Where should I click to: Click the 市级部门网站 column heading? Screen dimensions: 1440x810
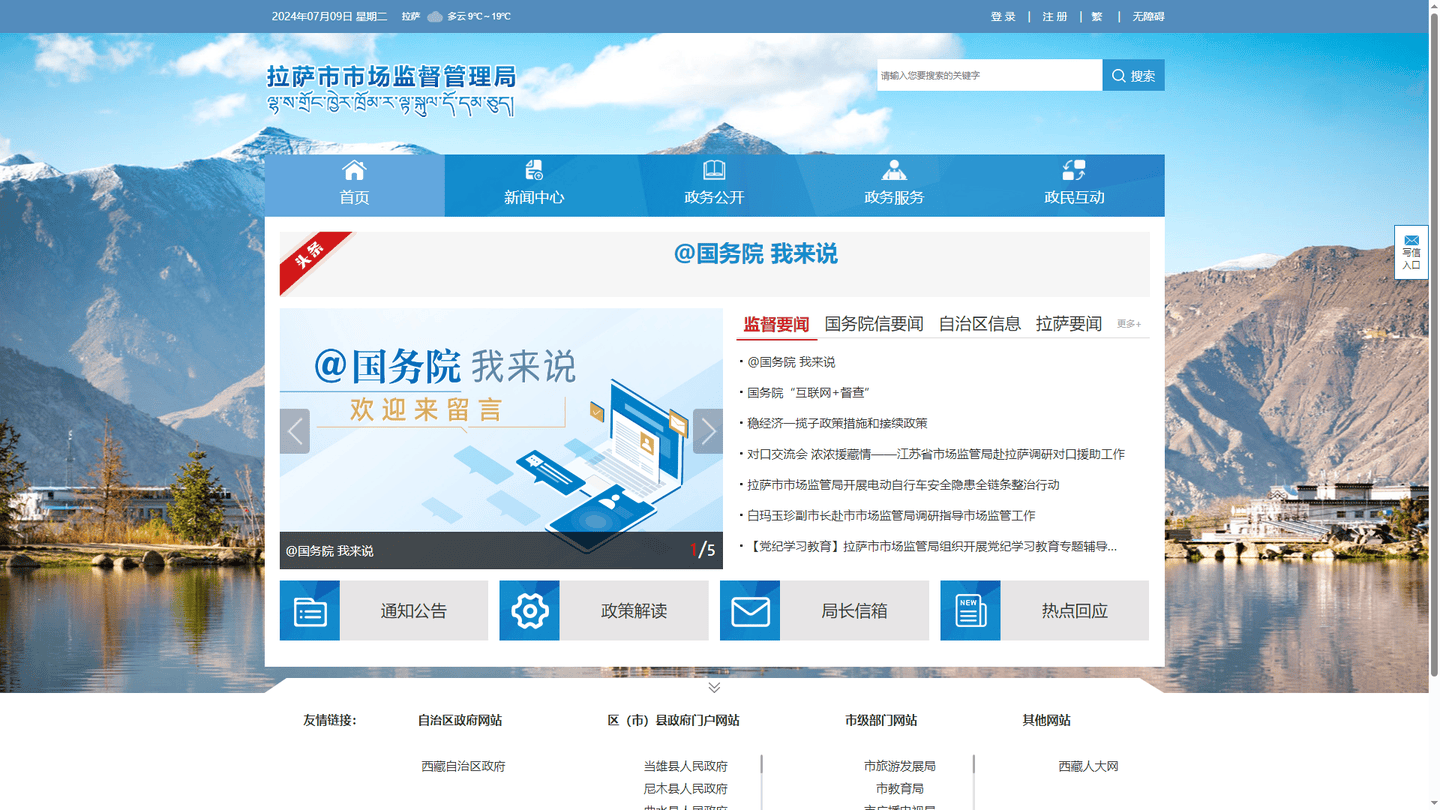pos(881,720)
